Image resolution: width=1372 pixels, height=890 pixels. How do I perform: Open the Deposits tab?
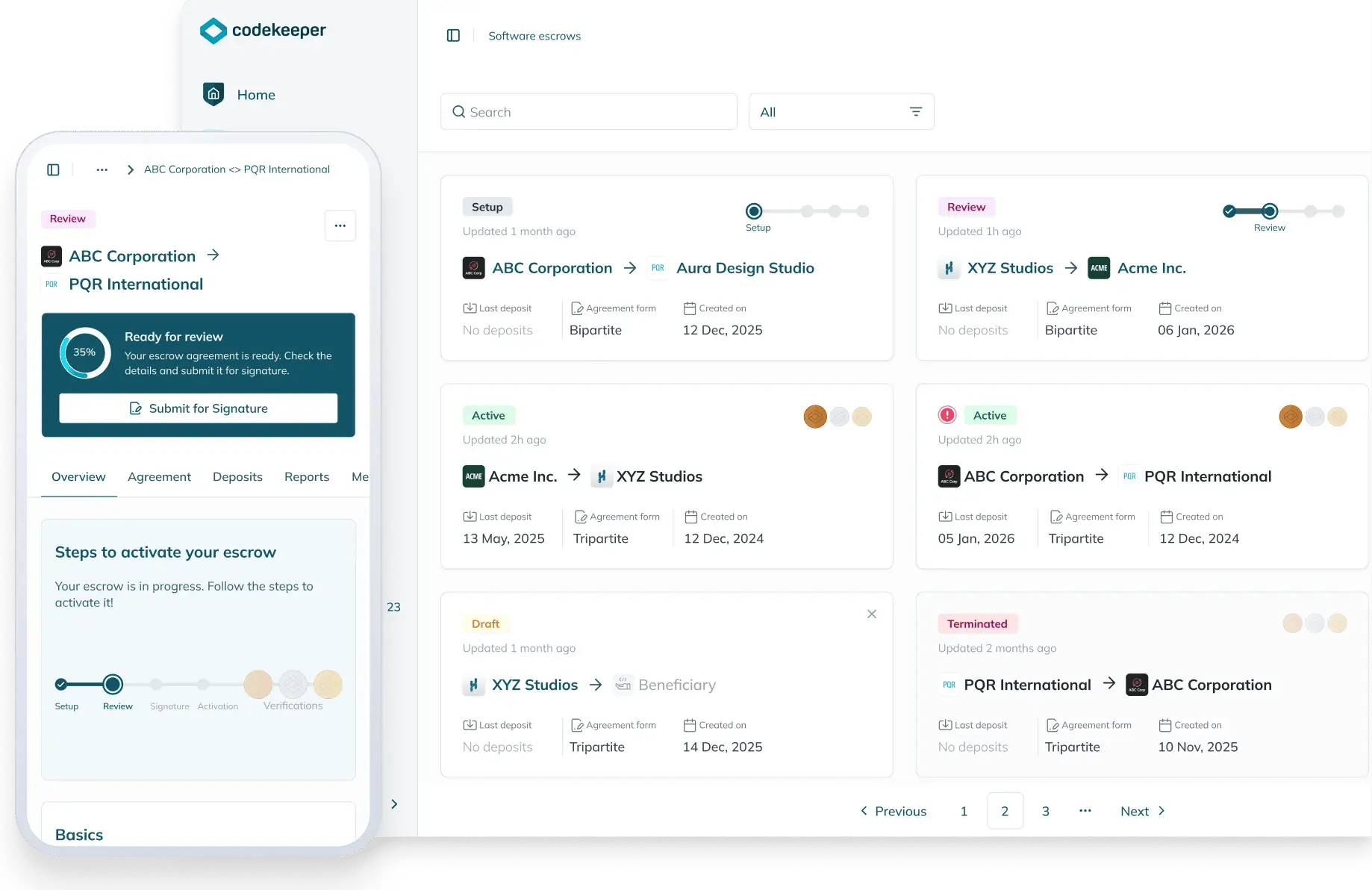[x=237, y=476]
